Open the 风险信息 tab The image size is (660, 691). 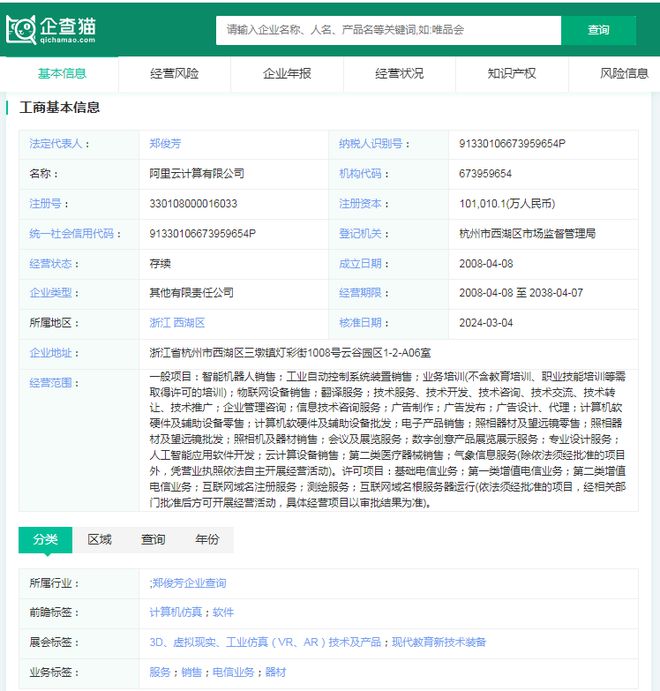[624, 74]
